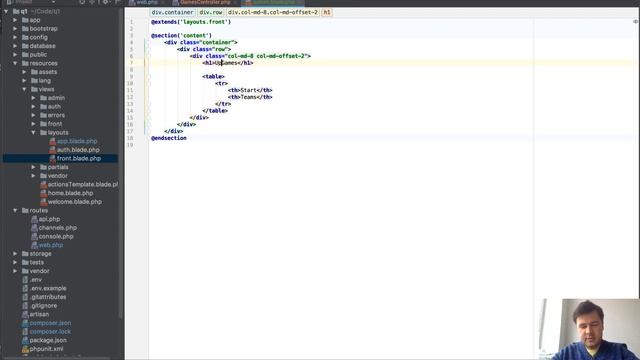Viewport: 640px width, 360px height.
Task: Expand the auth folder in views
Action: pos(33,107)
